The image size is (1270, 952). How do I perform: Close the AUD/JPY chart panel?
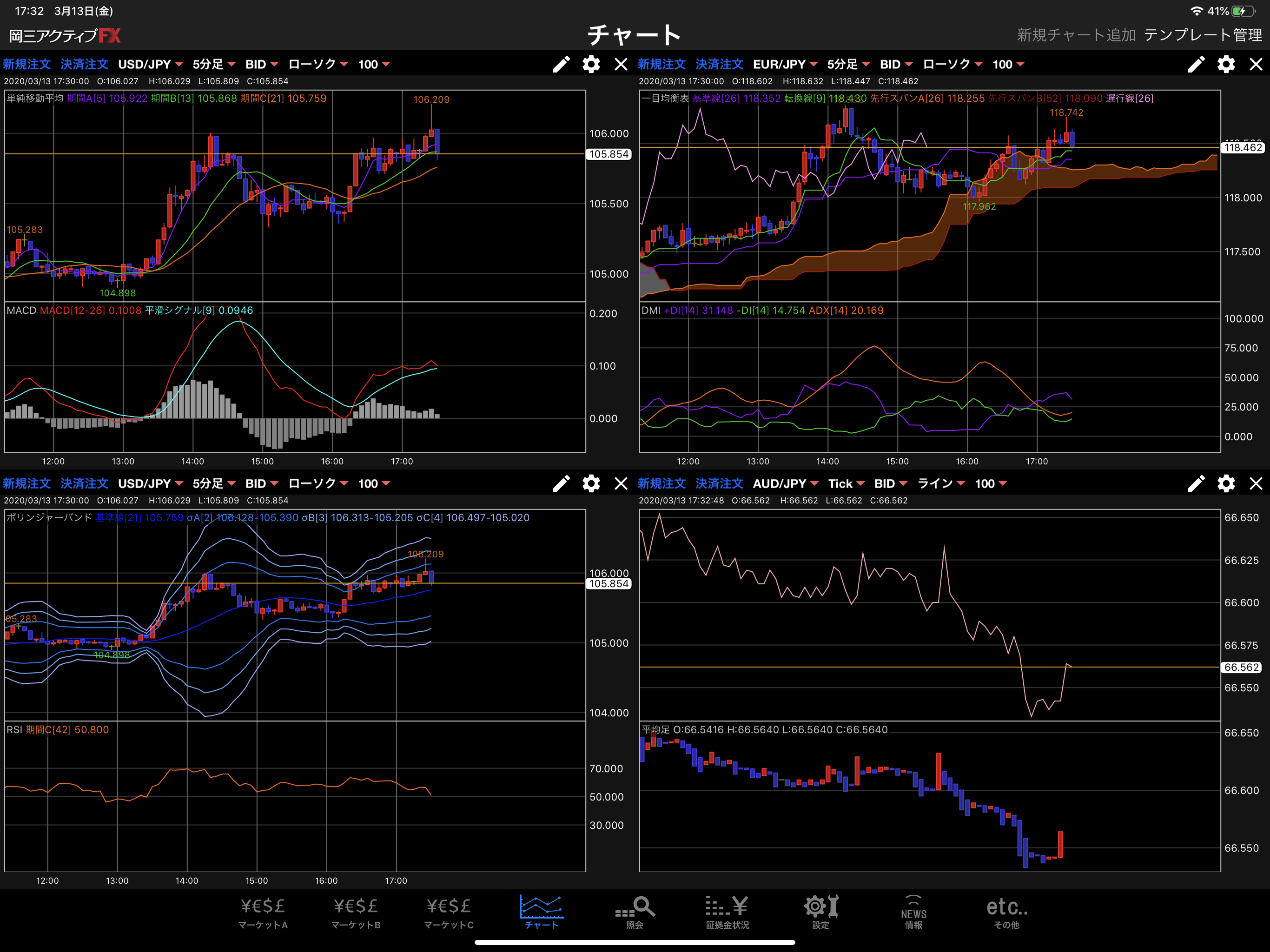(1256, 483)
